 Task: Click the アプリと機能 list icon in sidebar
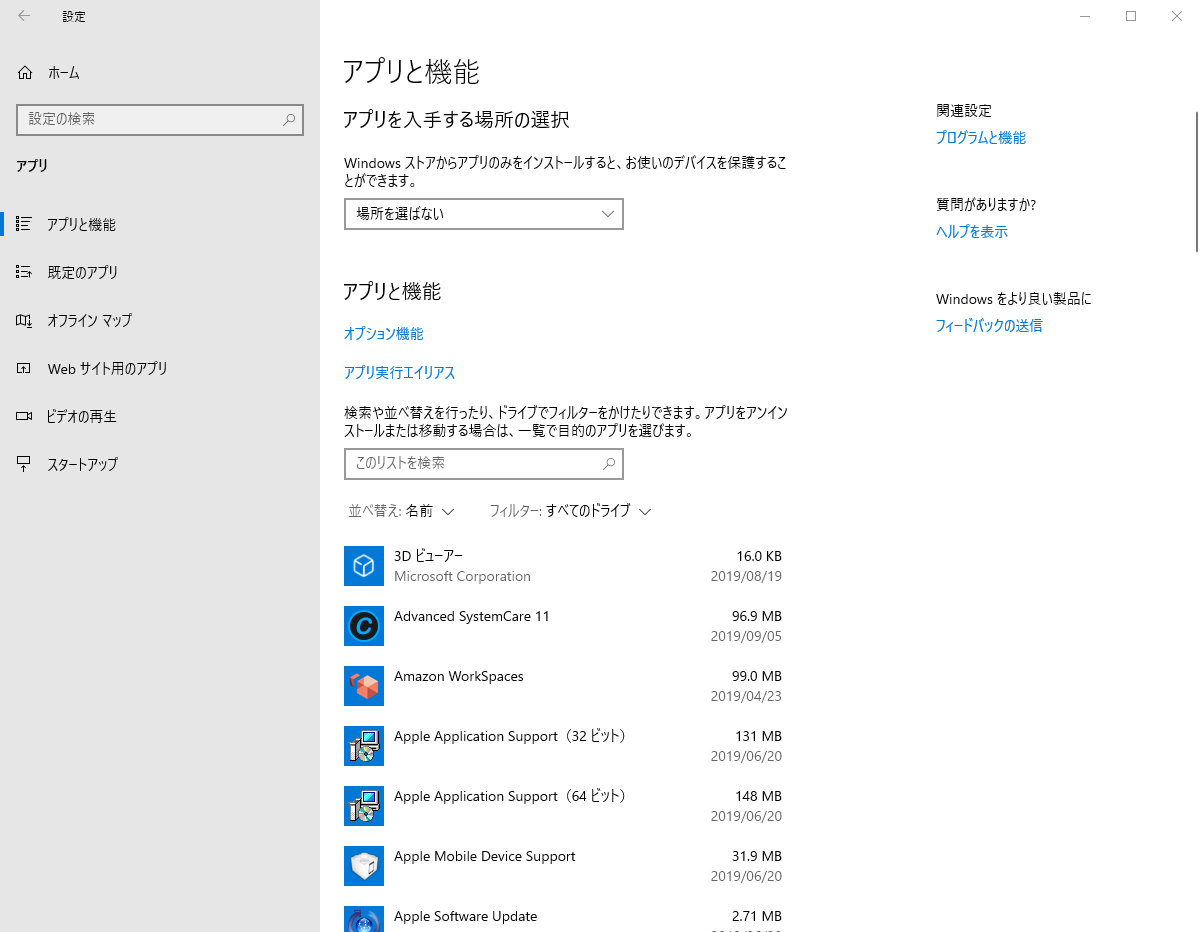[x=25, y=224]
